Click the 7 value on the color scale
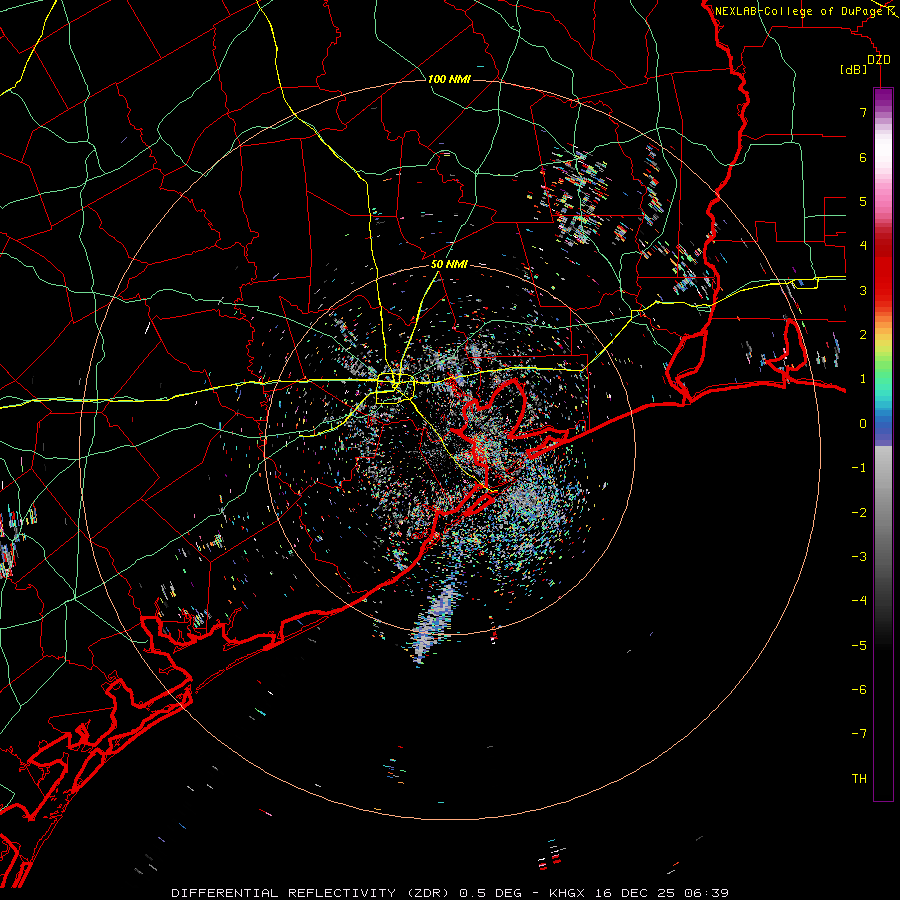This screenshot has width=900, height=900. pyautogui.click(x=863, y=112)
